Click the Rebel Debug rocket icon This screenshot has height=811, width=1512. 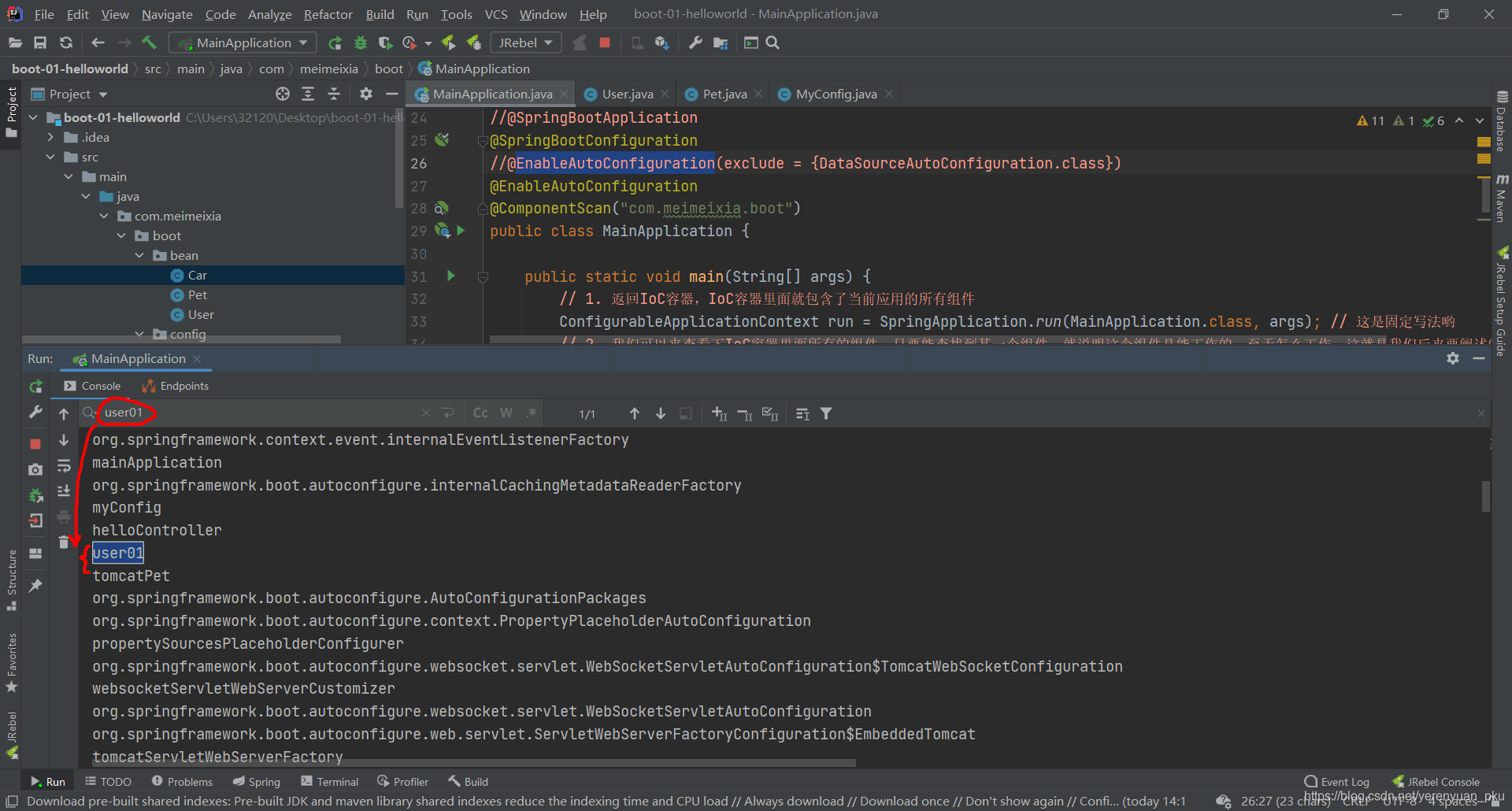pyautogui.click(x=473, y=43)
